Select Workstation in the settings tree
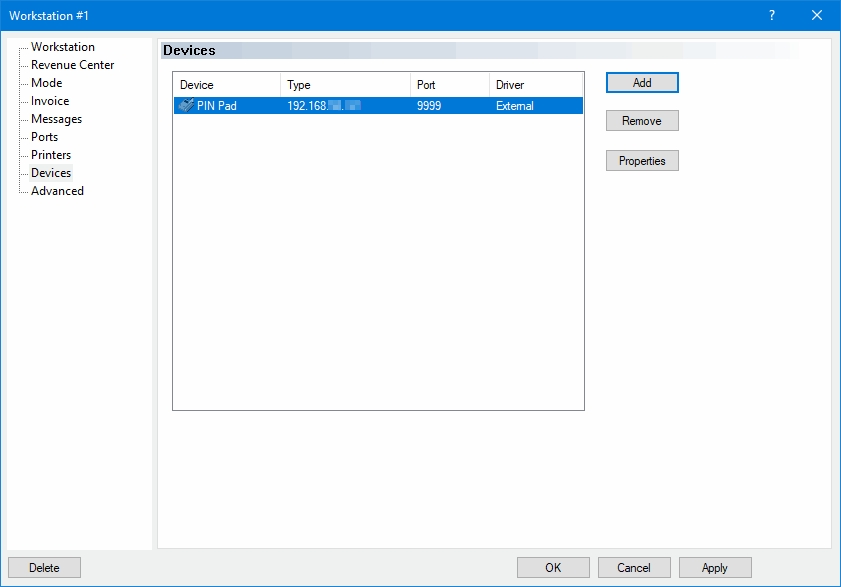 click(63, 47)
